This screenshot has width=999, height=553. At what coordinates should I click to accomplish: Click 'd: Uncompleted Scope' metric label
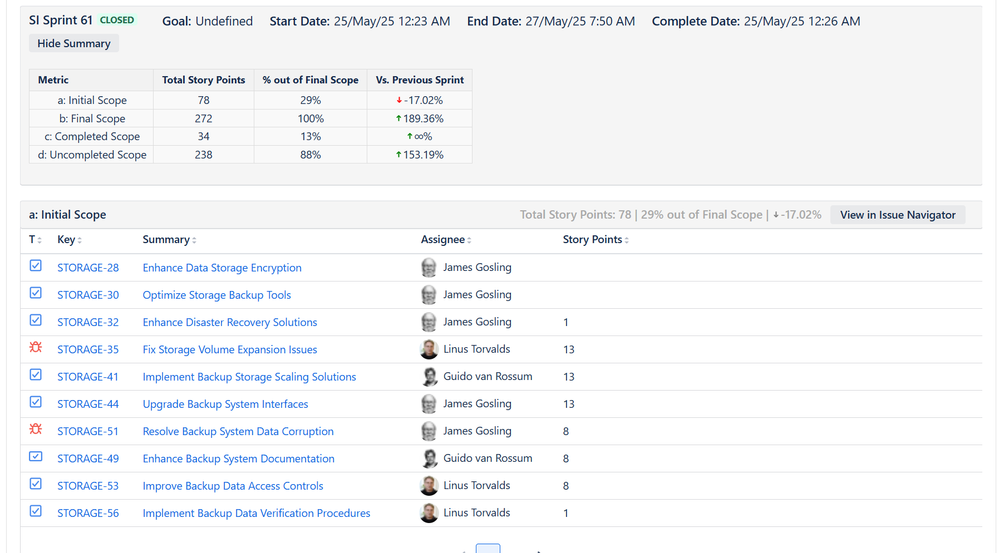coord(92,155)
